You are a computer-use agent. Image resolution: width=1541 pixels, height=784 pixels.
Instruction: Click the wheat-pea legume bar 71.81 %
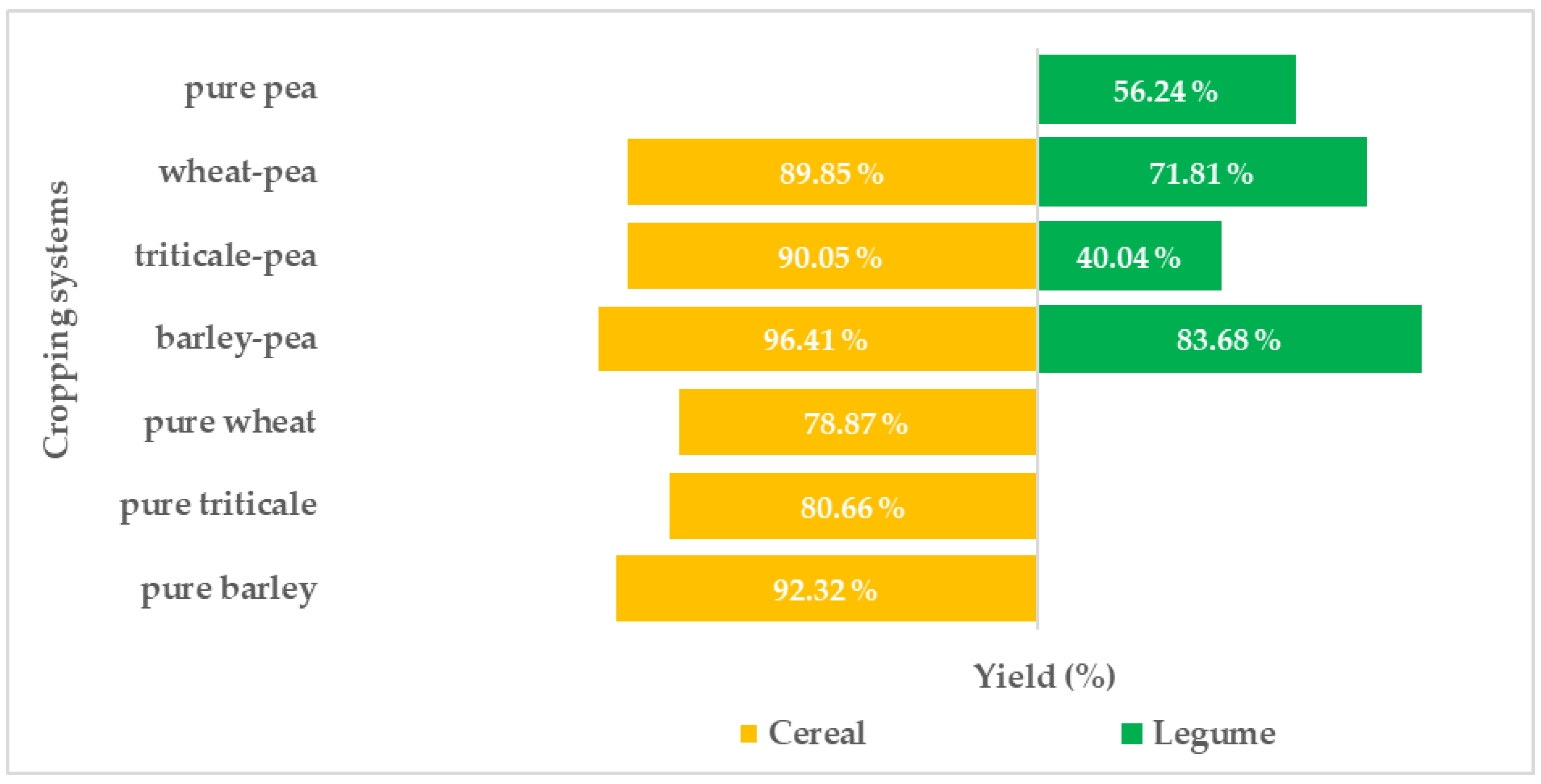coord(1202,172)
